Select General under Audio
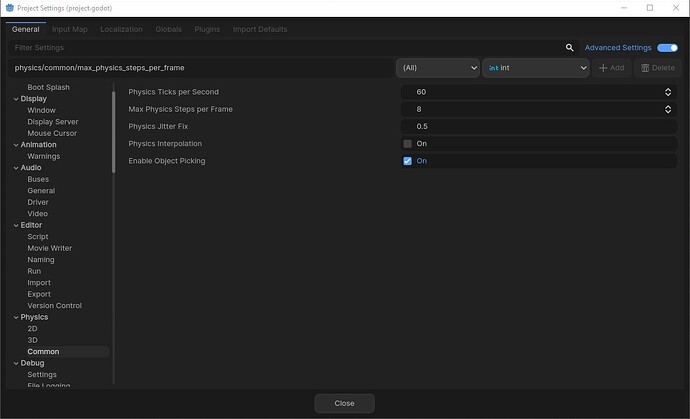The height and width of the screenshot is (419, 690). coord(41,191)
